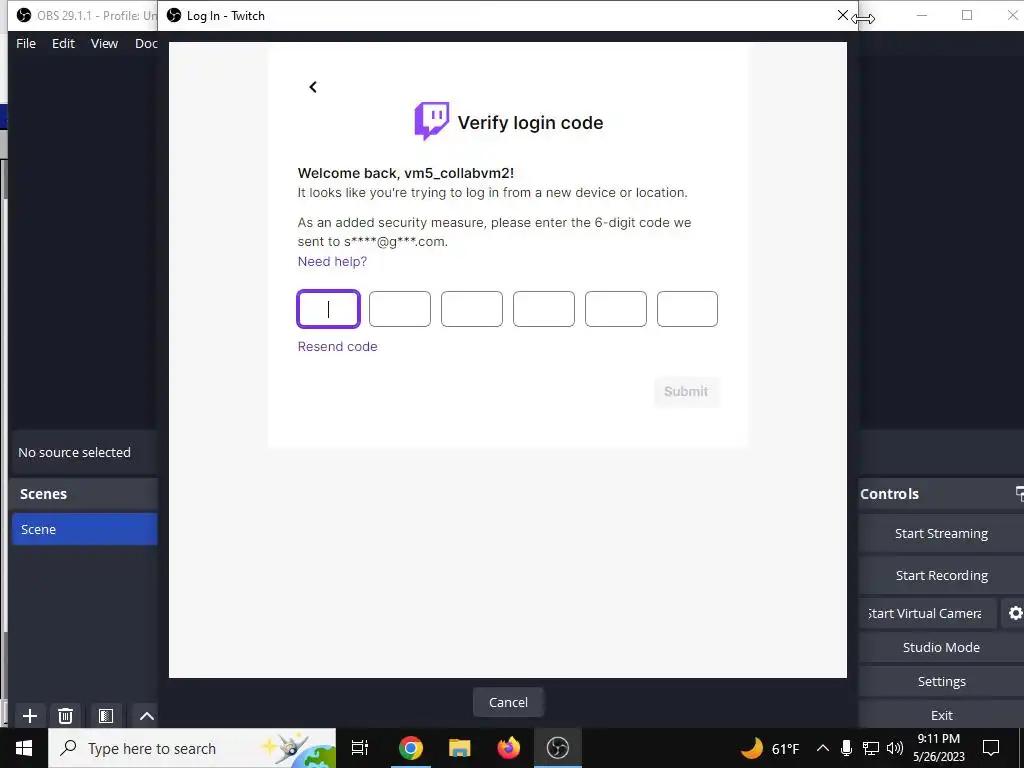Click the Need help? link

click(x=332, y=261)
